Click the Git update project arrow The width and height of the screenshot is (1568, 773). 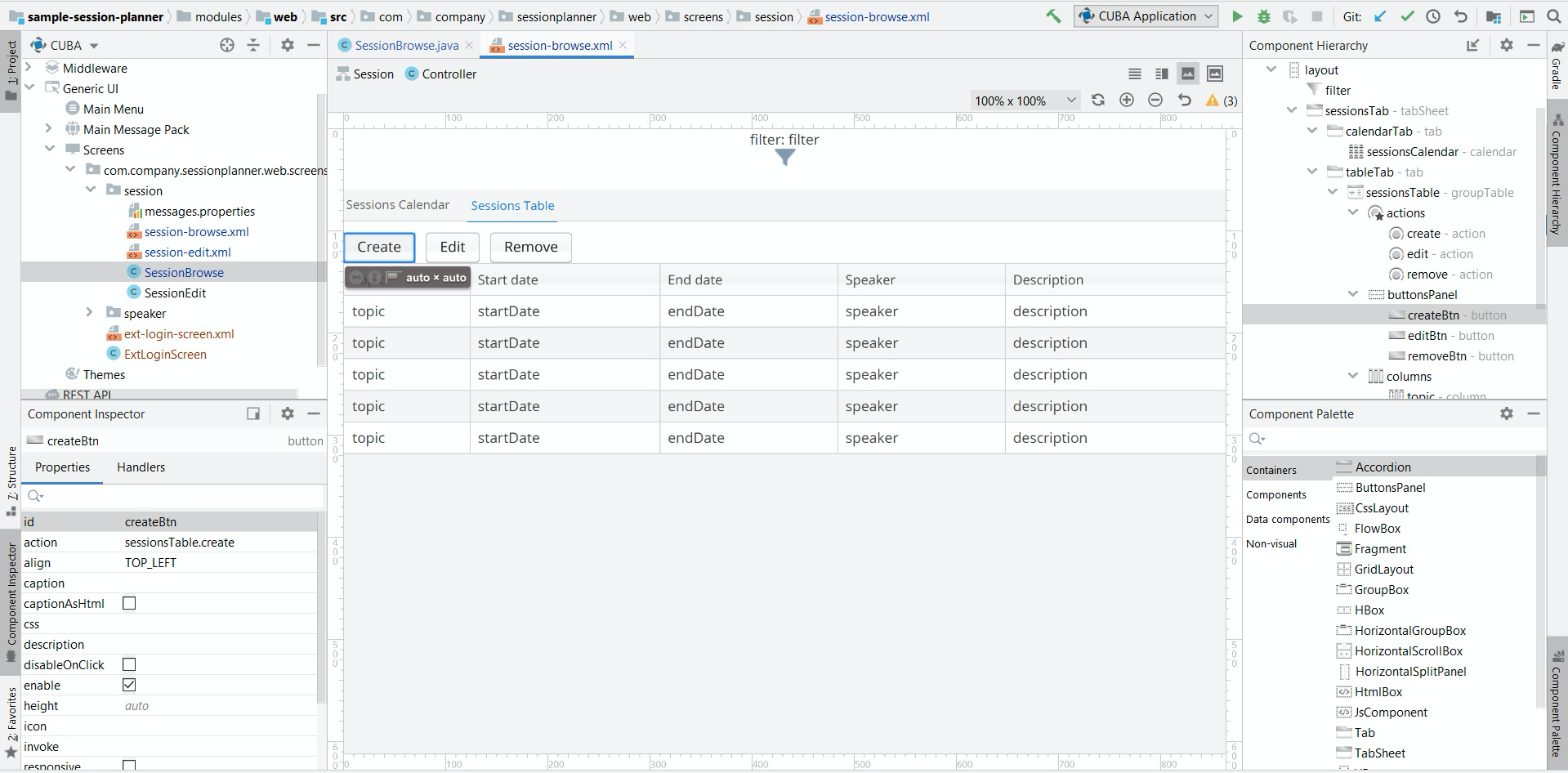(1380, 16)
